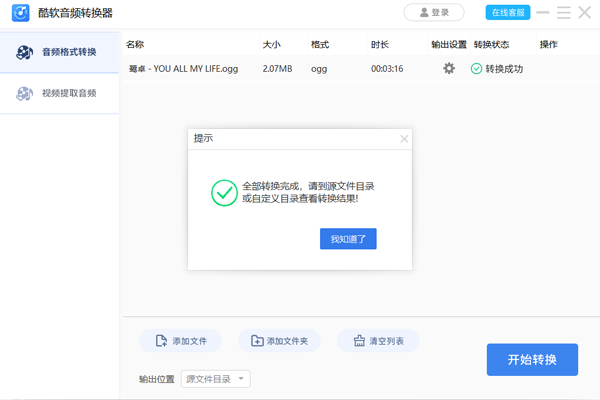The image size is (600, 400).
Task: Click the 登录 login button
Action: [x=434, y=13]
